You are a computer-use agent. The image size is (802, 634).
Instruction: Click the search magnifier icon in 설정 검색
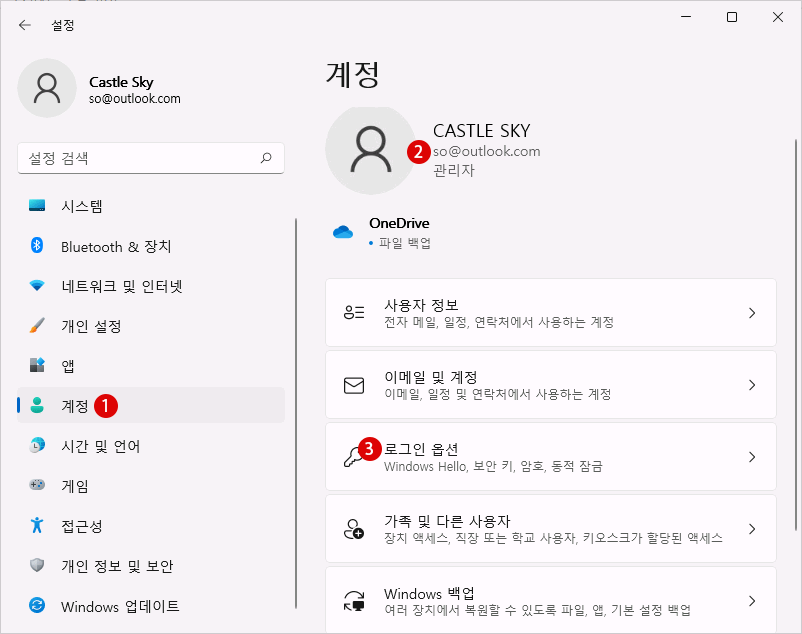[266, 158]
